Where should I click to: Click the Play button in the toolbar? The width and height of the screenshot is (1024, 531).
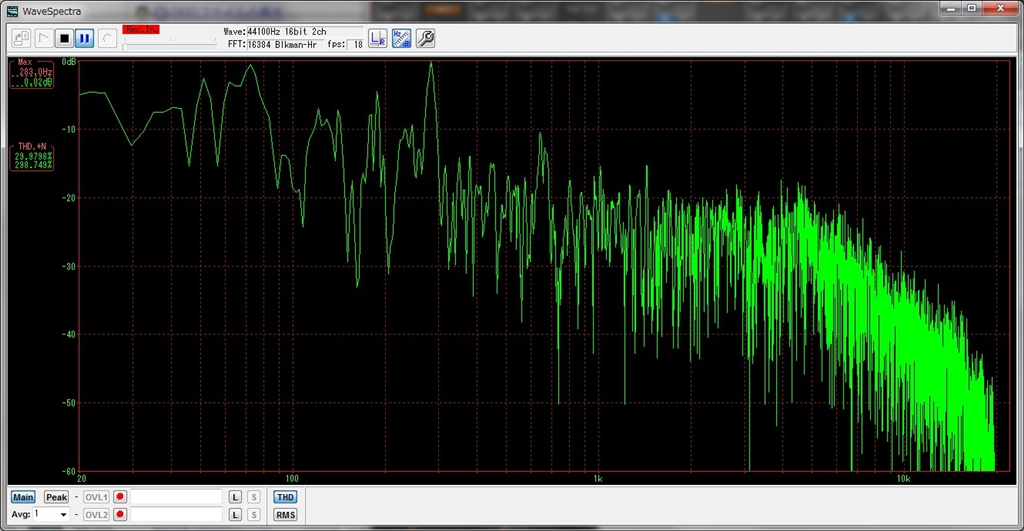(x=43, y=38)
